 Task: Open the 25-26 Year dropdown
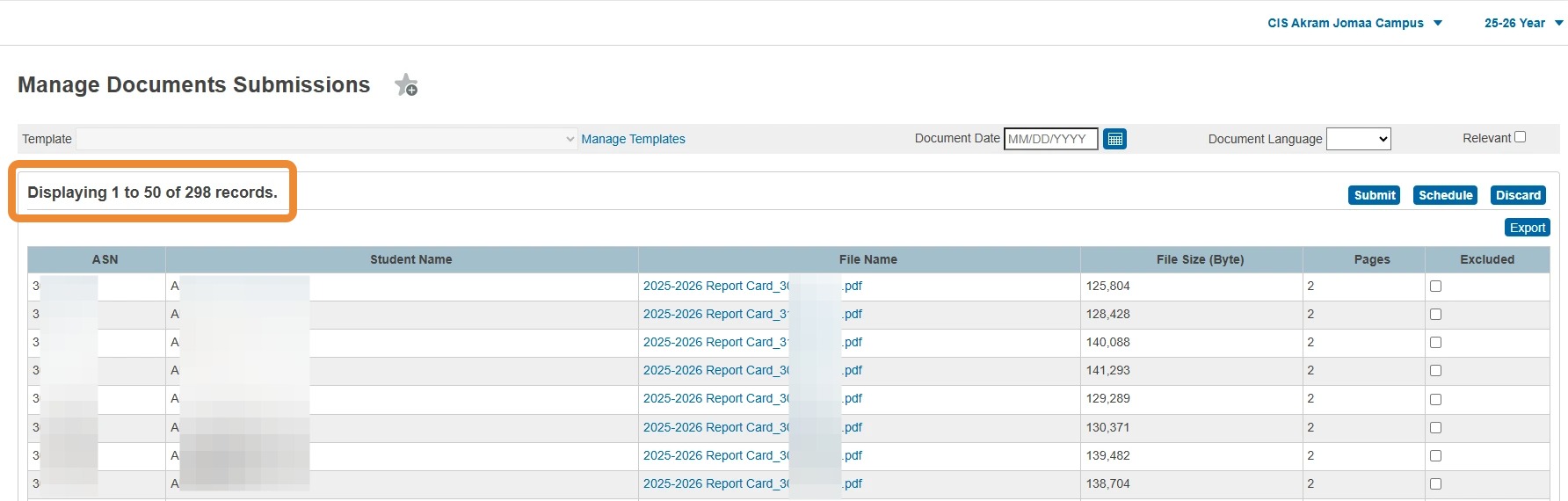pos(1523,23)
